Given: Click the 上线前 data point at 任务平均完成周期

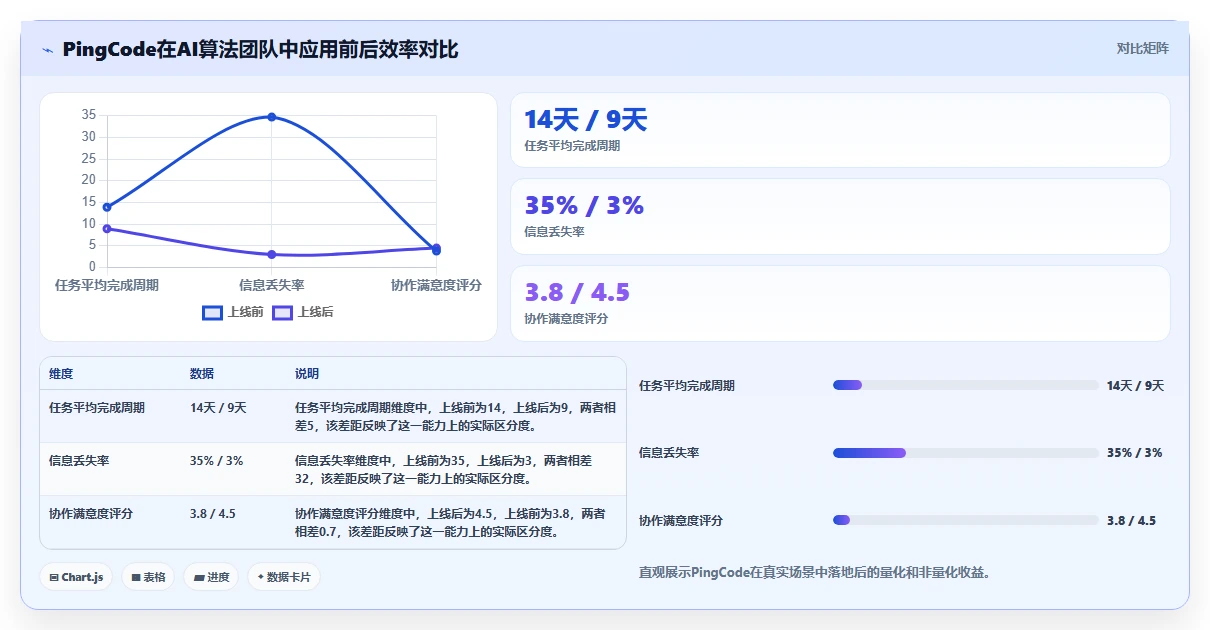Looking at the screenshot, I should (x=106, y=207).
